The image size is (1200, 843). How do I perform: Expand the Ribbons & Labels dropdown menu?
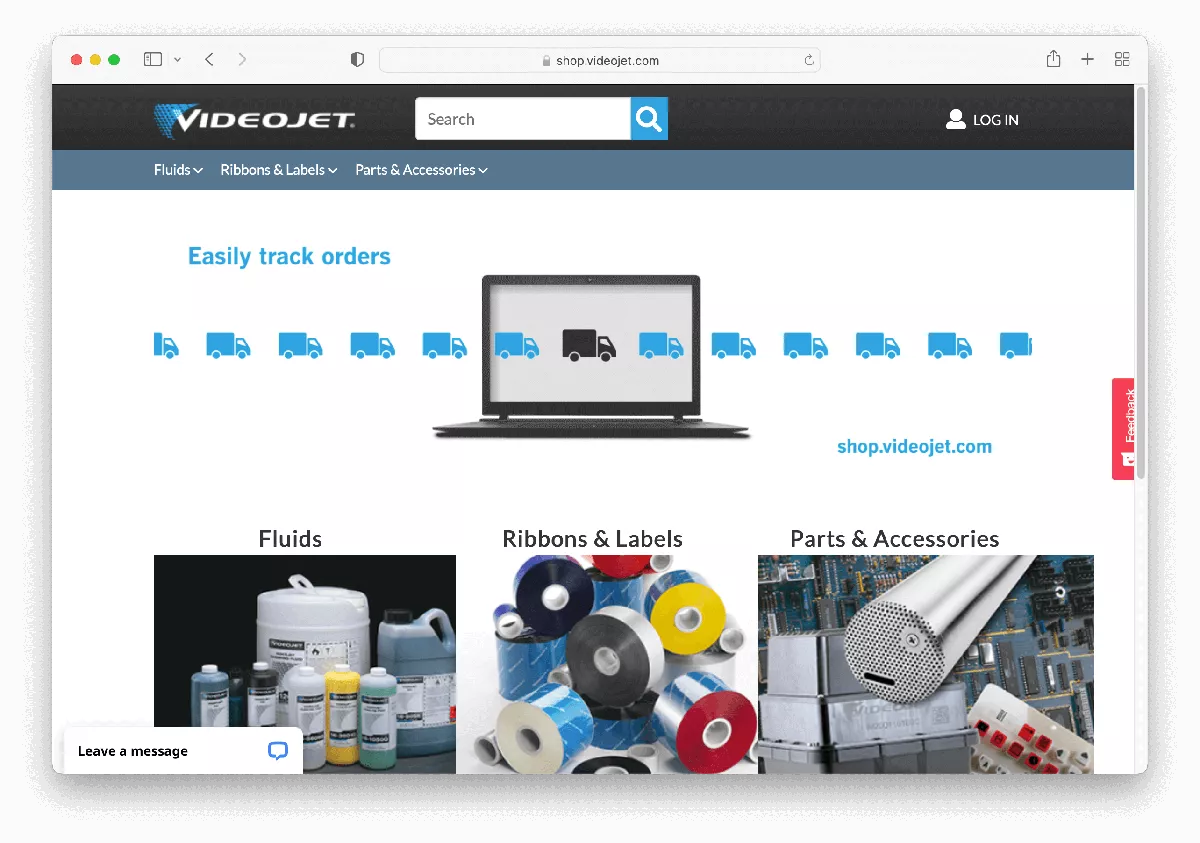[x=278, y=170]
